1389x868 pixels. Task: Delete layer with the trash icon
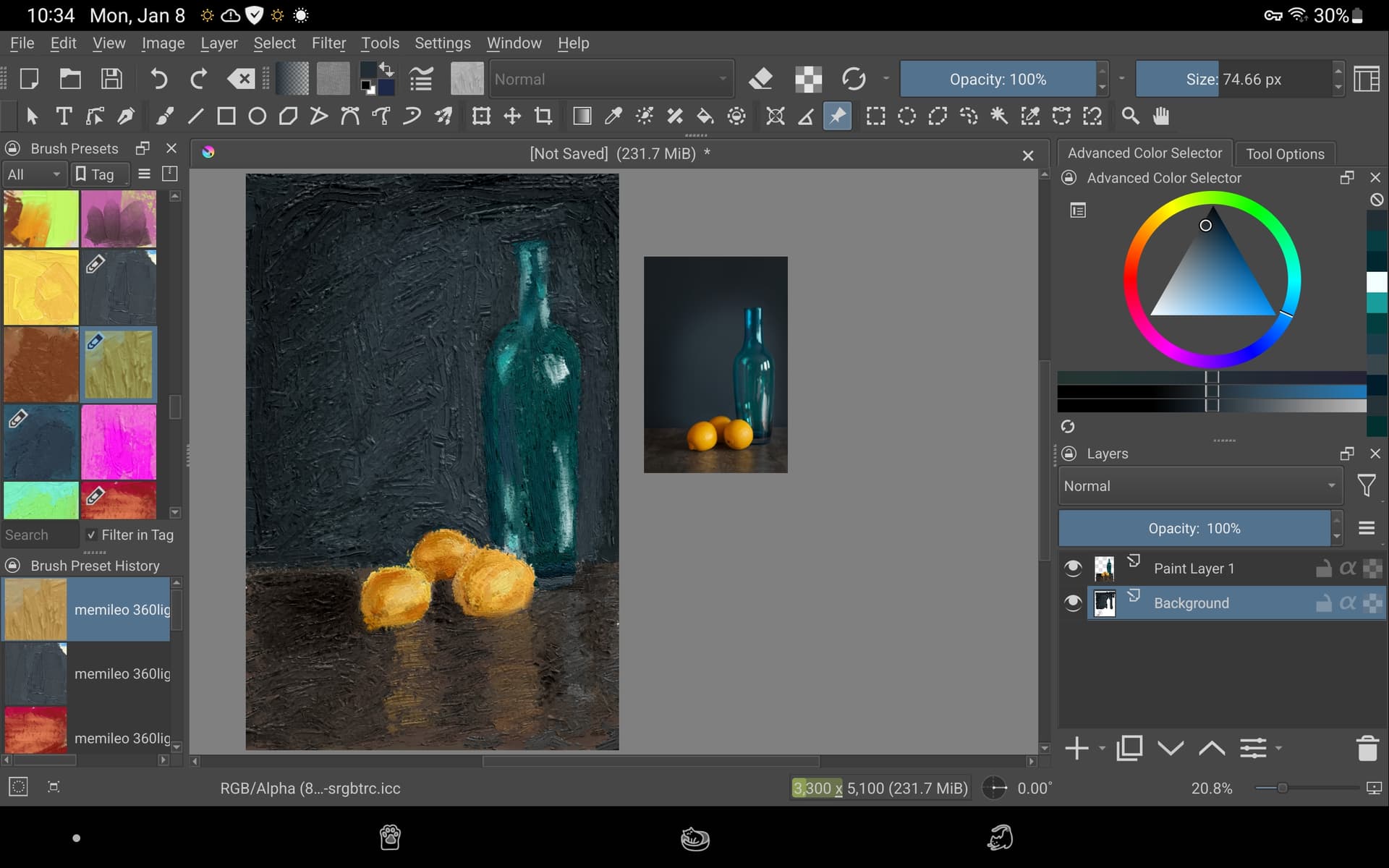[x=1367, y=749]
